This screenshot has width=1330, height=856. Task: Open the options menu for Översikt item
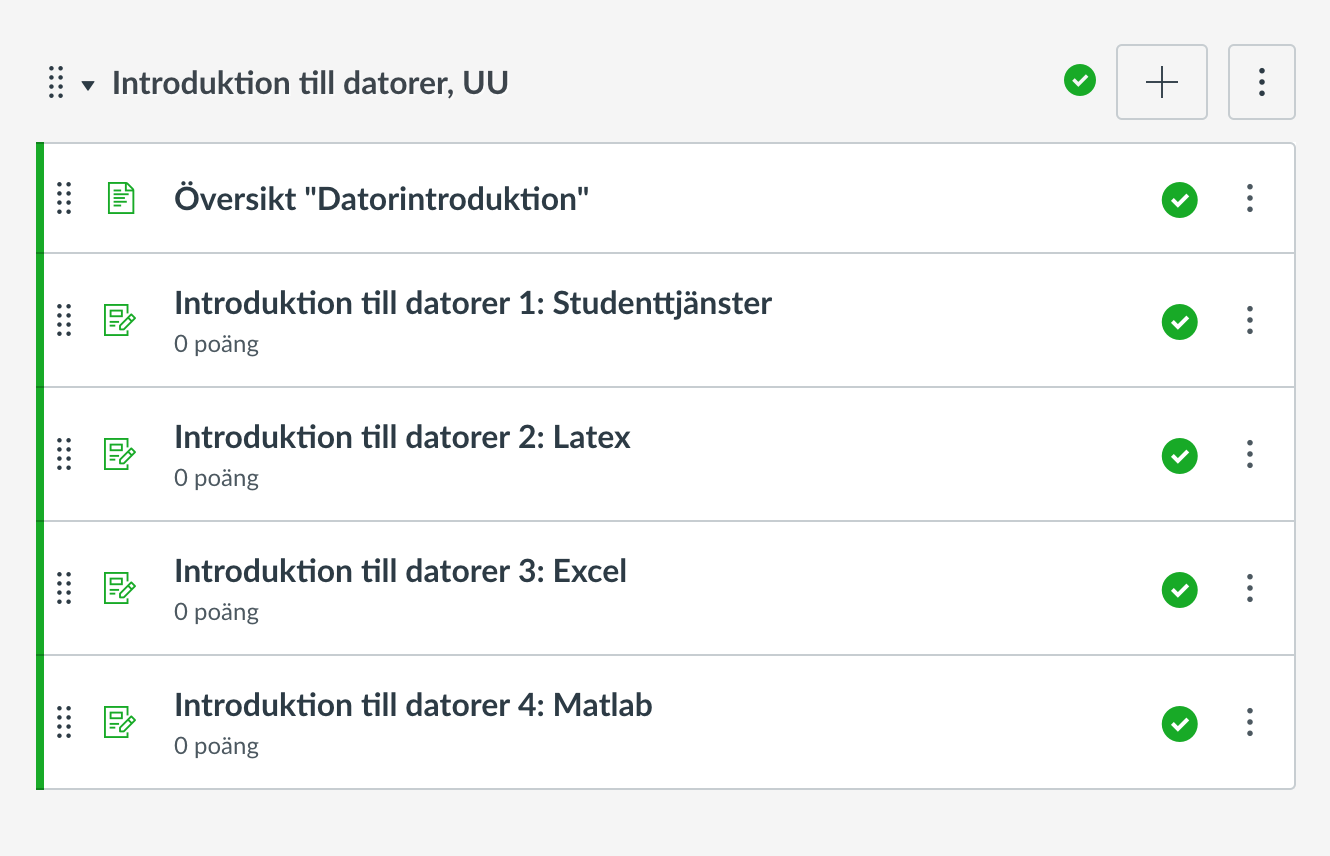pos(1250,198)
